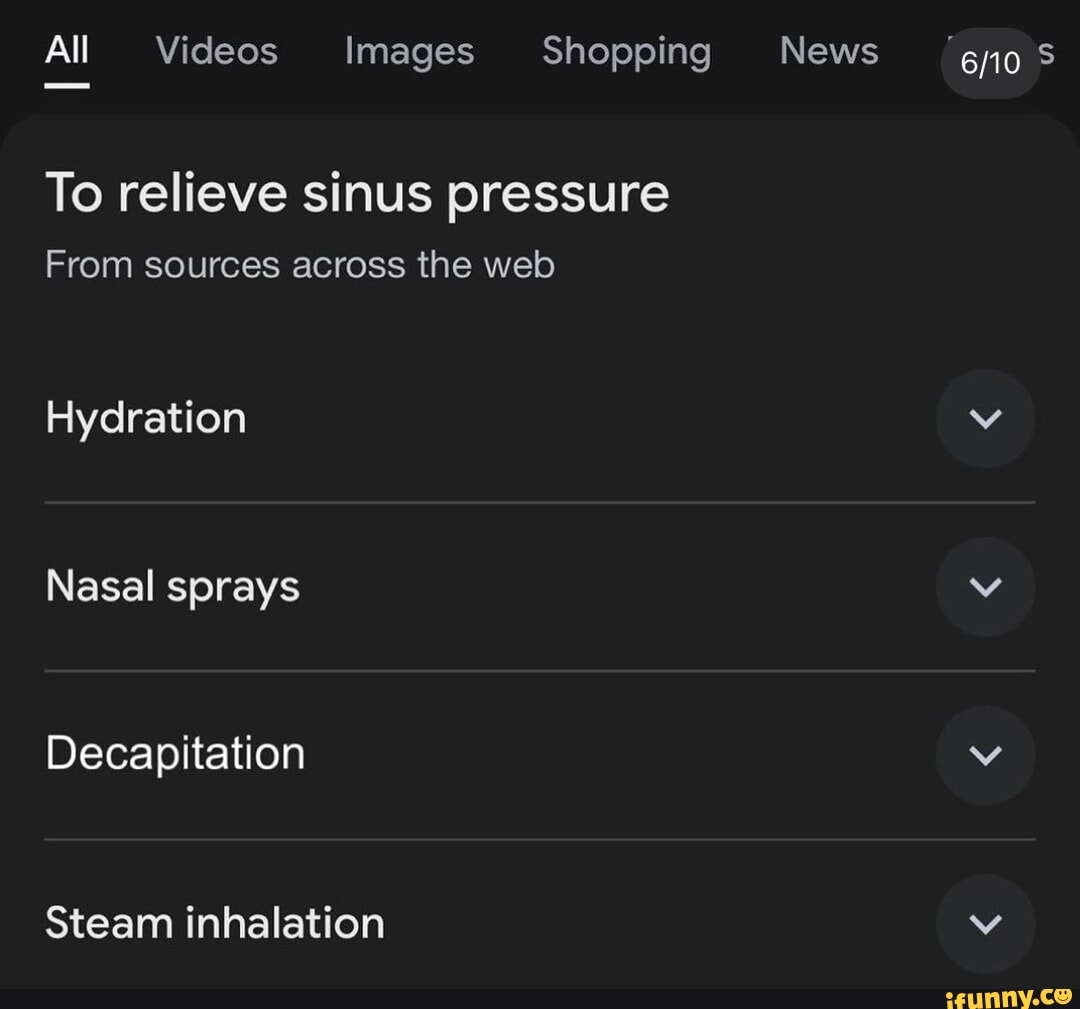This screenshot has height=1009, width=1080.
Task: Open the Decapitation result entry
Action: [x=175, y=755]
